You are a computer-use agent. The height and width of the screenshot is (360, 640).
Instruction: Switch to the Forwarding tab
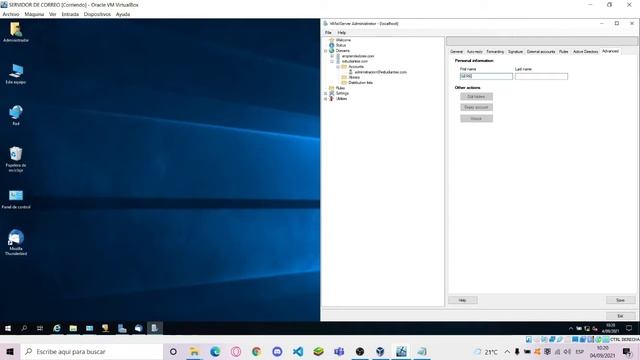(x=495, y=51)
